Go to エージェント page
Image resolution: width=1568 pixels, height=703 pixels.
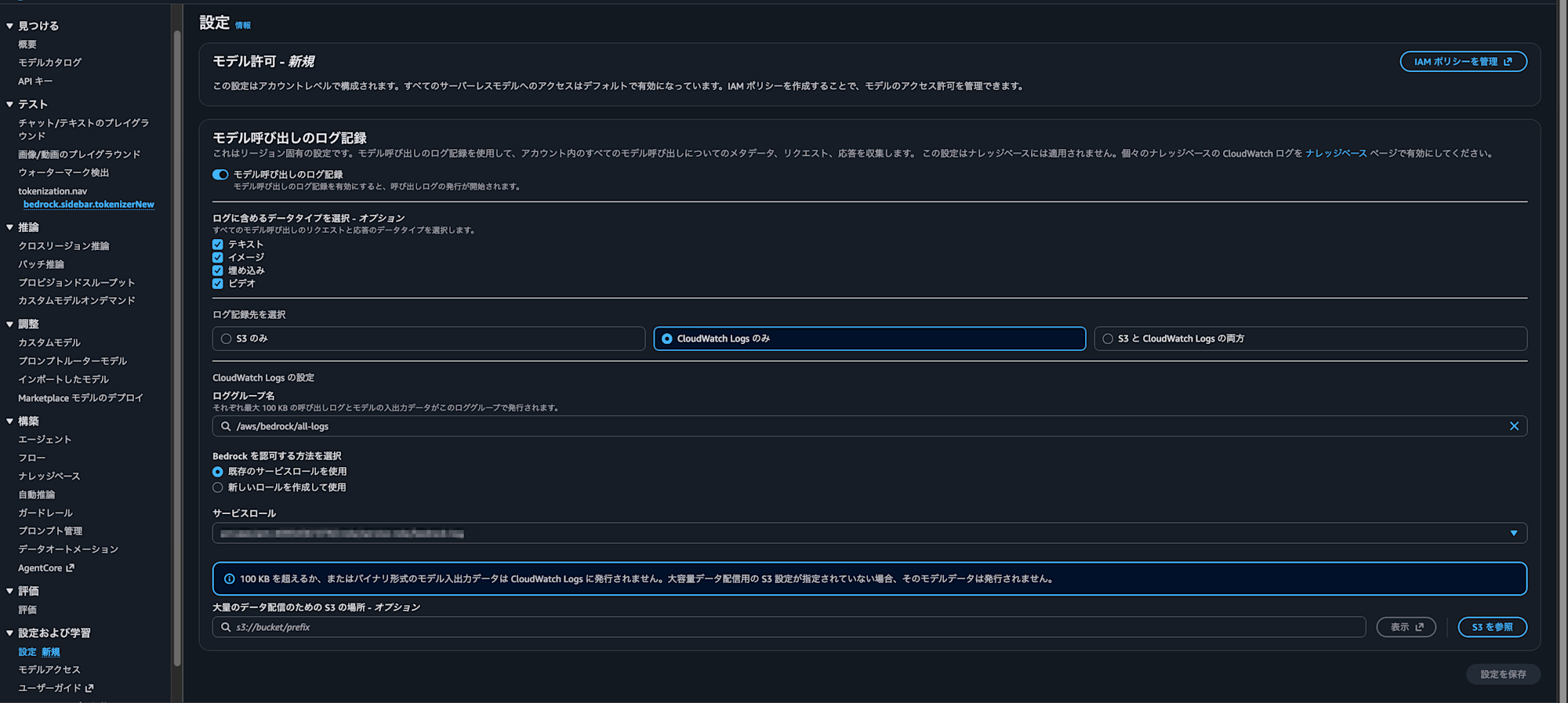click(45, 440)
